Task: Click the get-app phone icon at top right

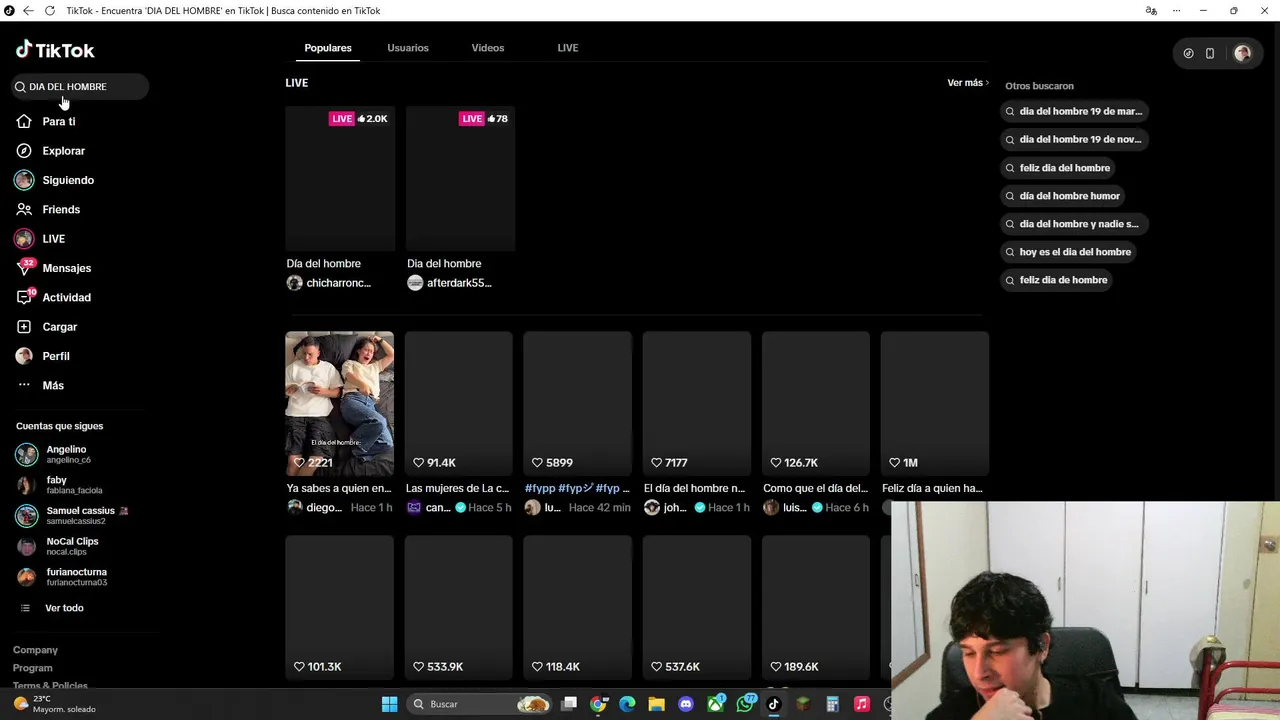Action: pyautogui.click(x=1210, y=54)
